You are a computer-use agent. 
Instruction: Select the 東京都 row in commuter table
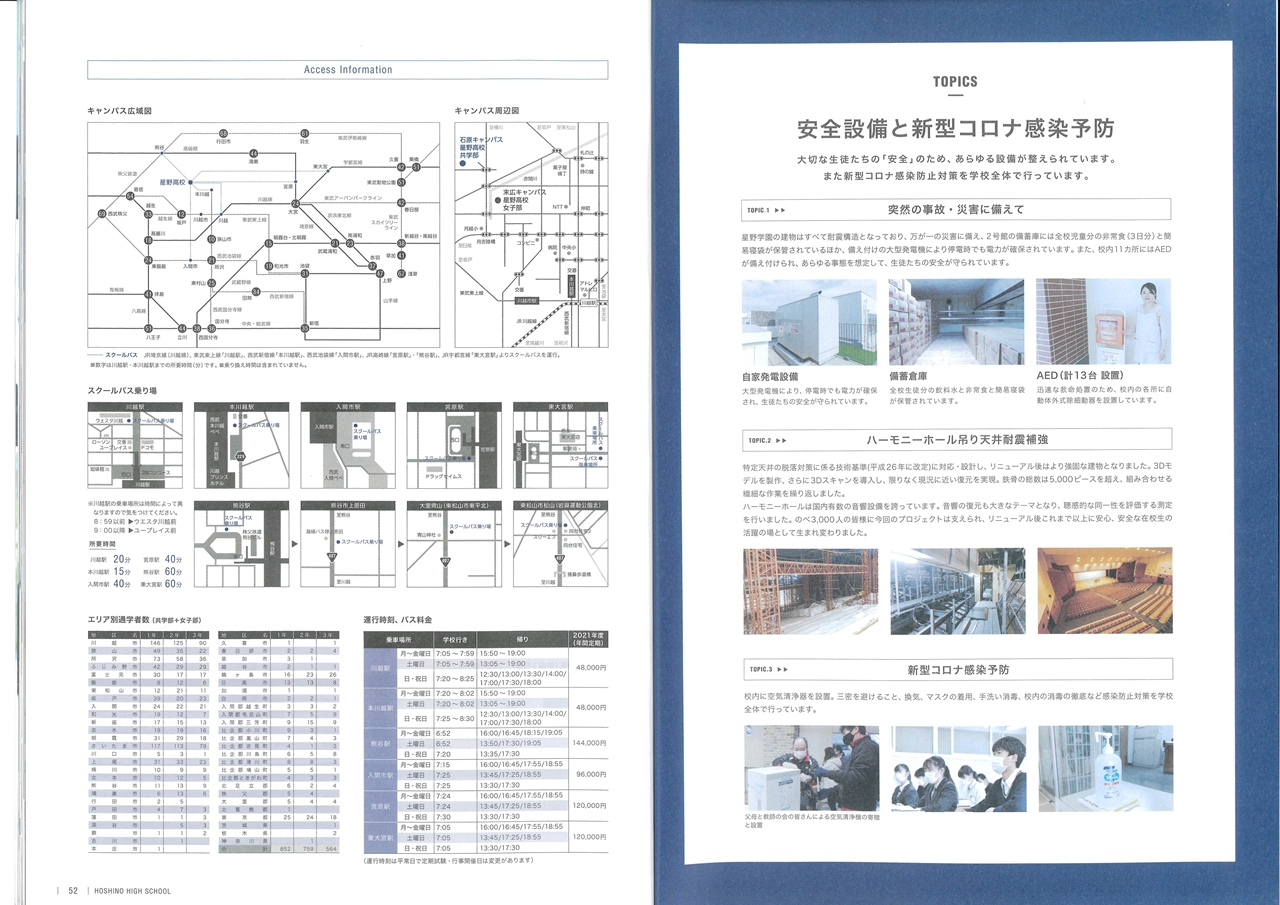[x=279, y=815]
